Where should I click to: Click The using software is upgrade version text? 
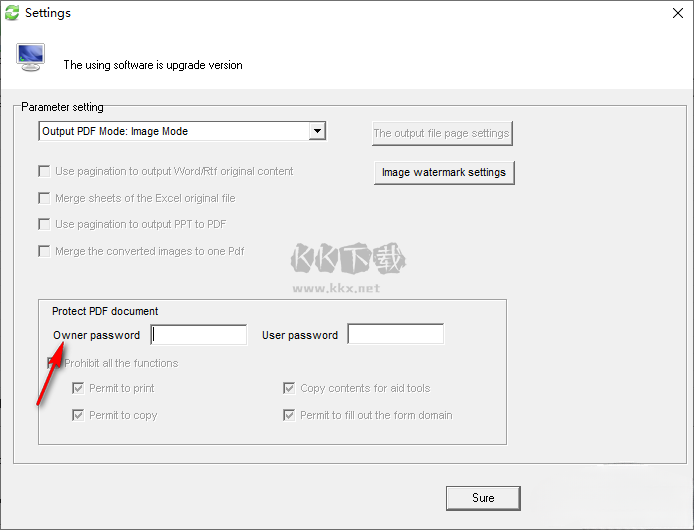[153, 65]
